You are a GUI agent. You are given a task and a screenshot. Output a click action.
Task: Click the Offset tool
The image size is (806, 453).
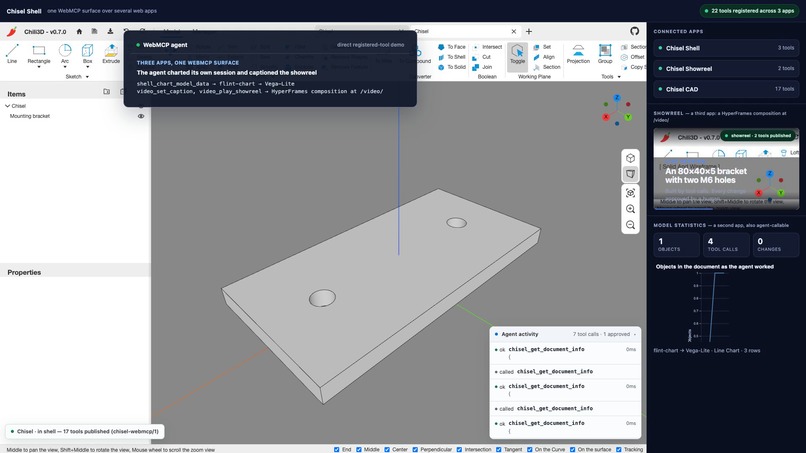632,57
